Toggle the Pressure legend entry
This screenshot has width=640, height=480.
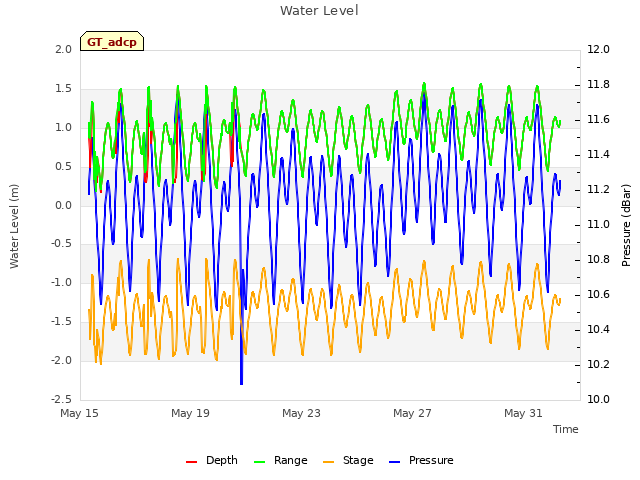coord(421,460)
